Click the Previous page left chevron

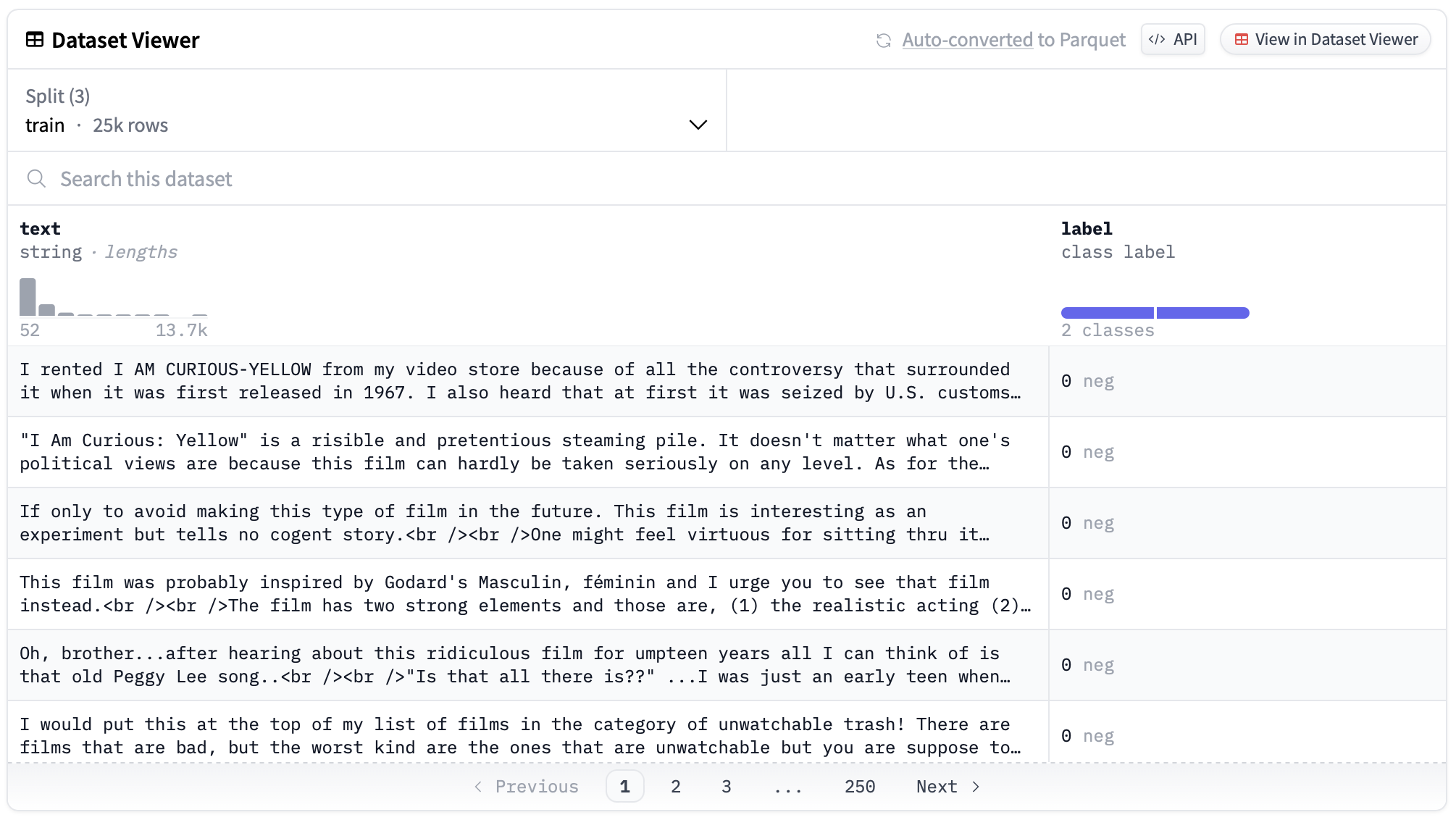coord(478,787)
